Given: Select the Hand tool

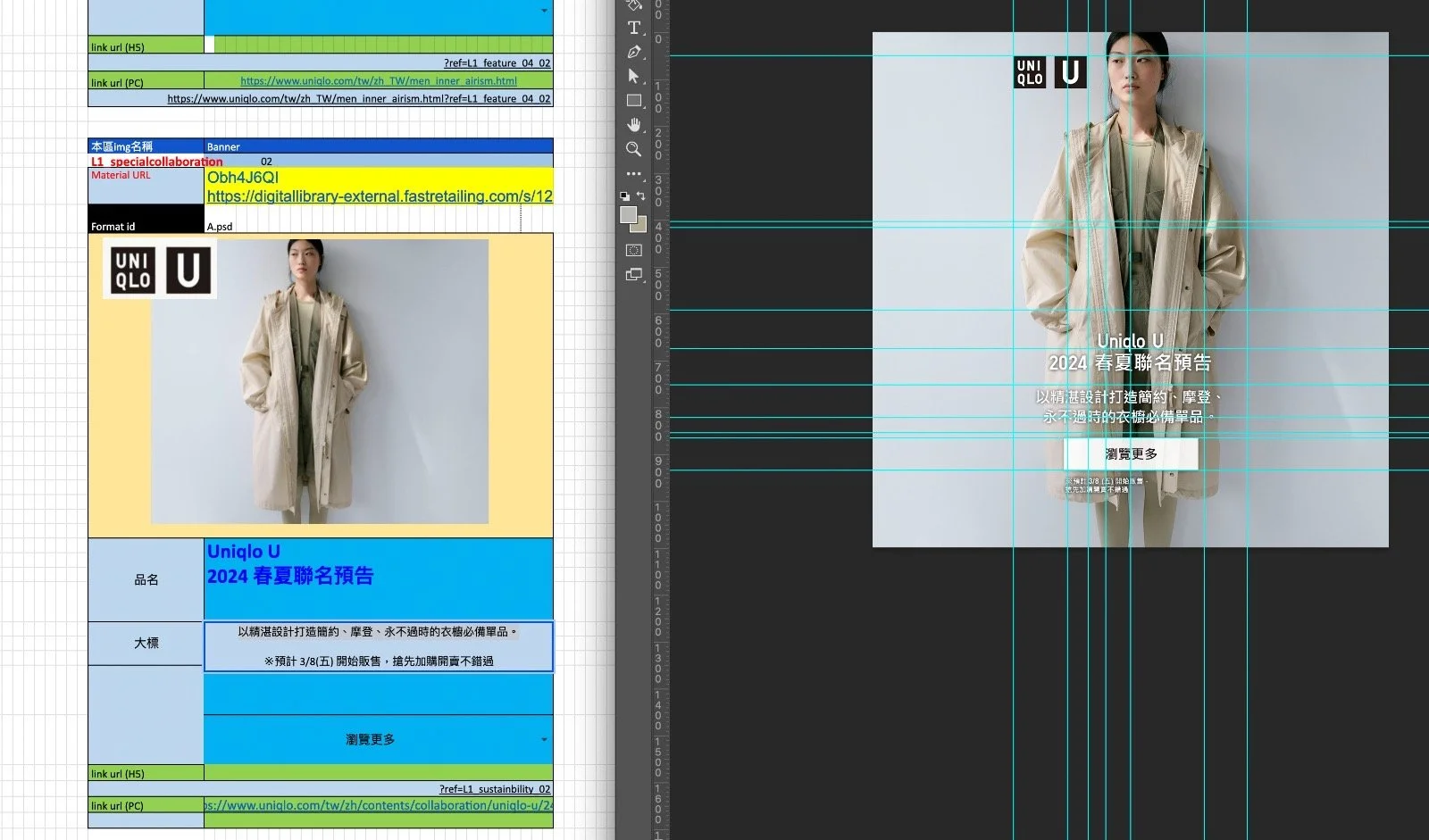Looking at the screenshot, I should 634,124.
